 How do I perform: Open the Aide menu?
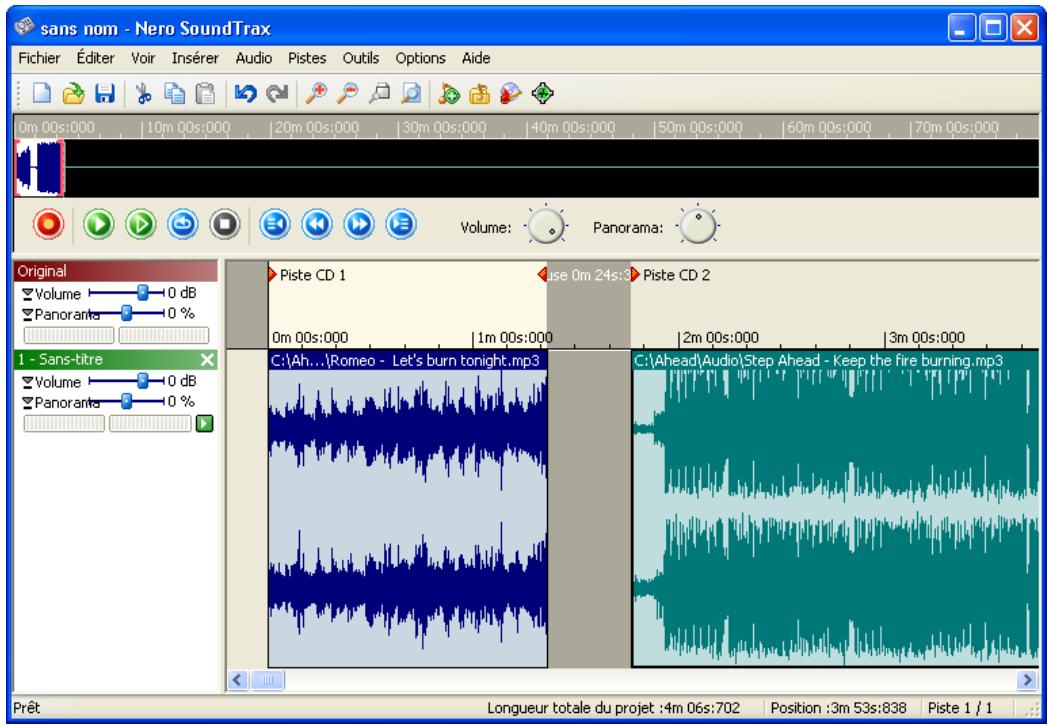[477, 58]
